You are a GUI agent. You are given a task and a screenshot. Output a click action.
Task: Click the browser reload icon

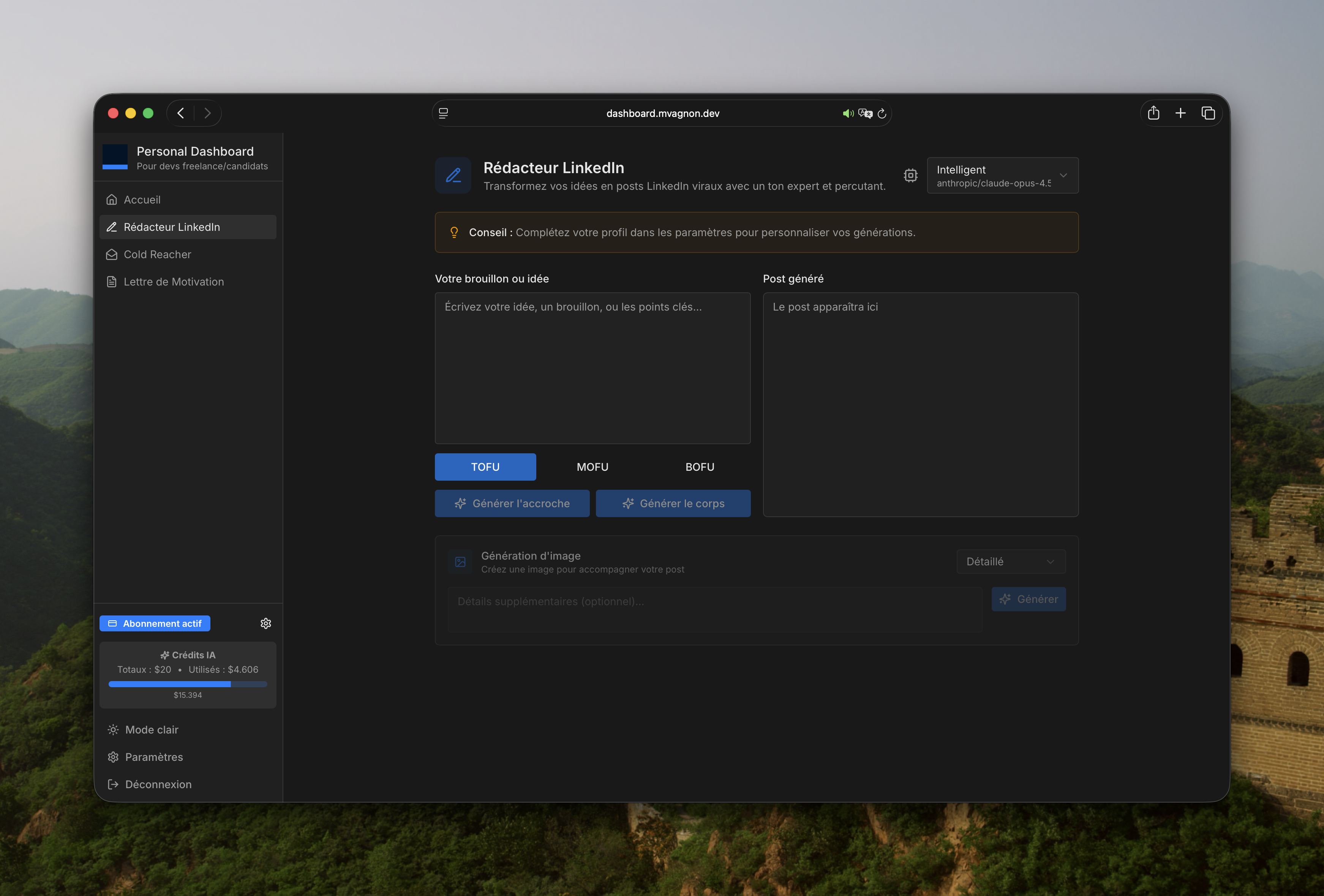pos(882,114)
